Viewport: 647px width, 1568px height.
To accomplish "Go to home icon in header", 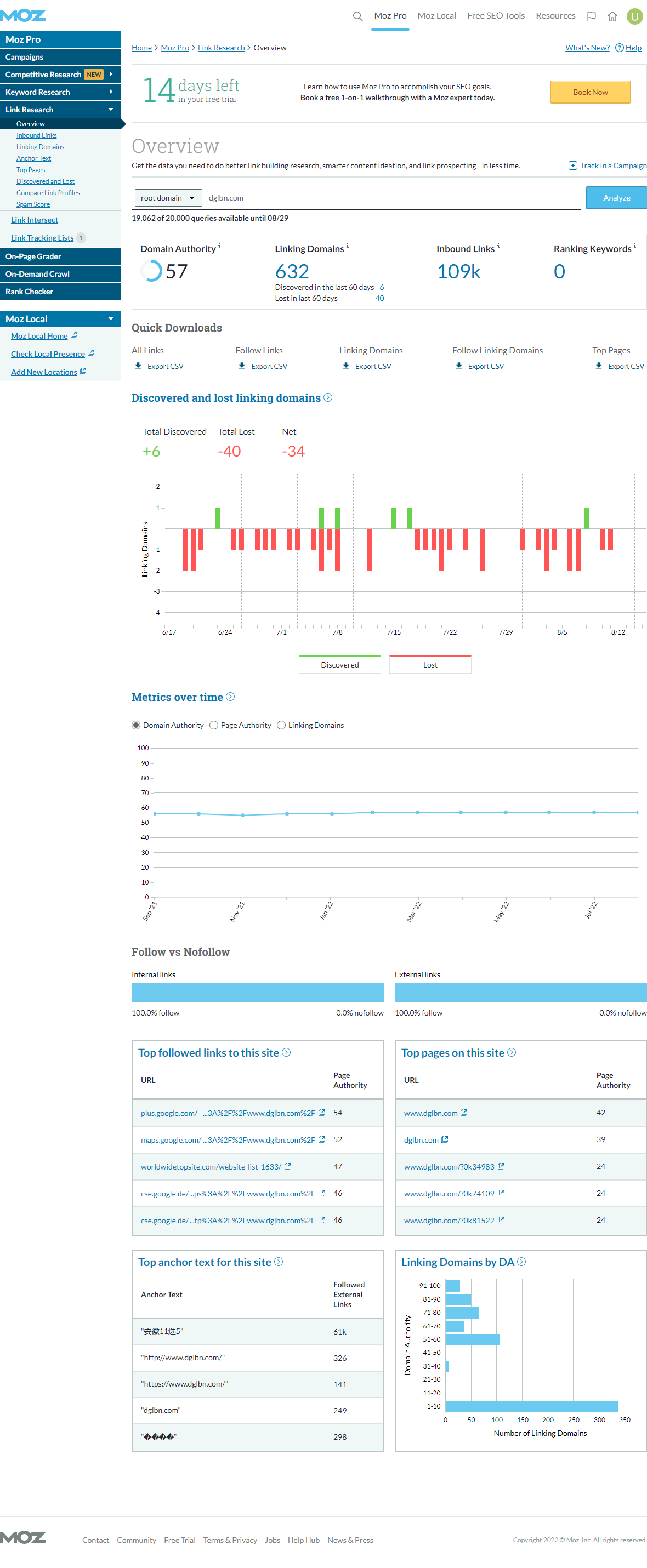I will click(x=612, y=16).
